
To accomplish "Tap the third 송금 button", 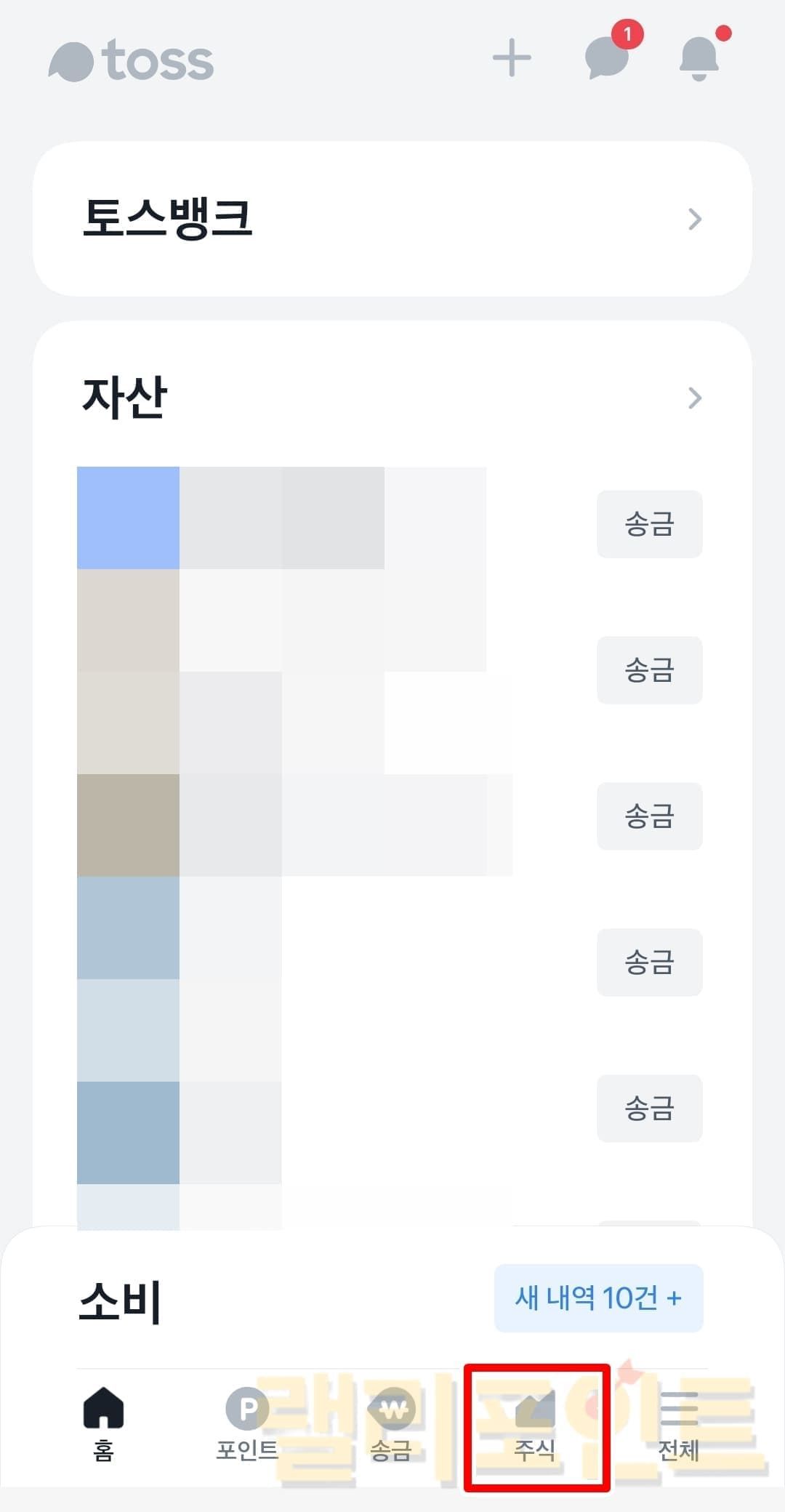I will [x=649, y=816].
